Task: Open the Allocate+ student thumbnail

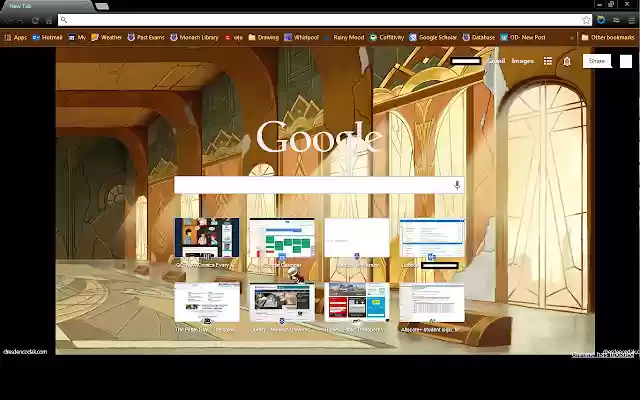Action: (x=432, y=302)
